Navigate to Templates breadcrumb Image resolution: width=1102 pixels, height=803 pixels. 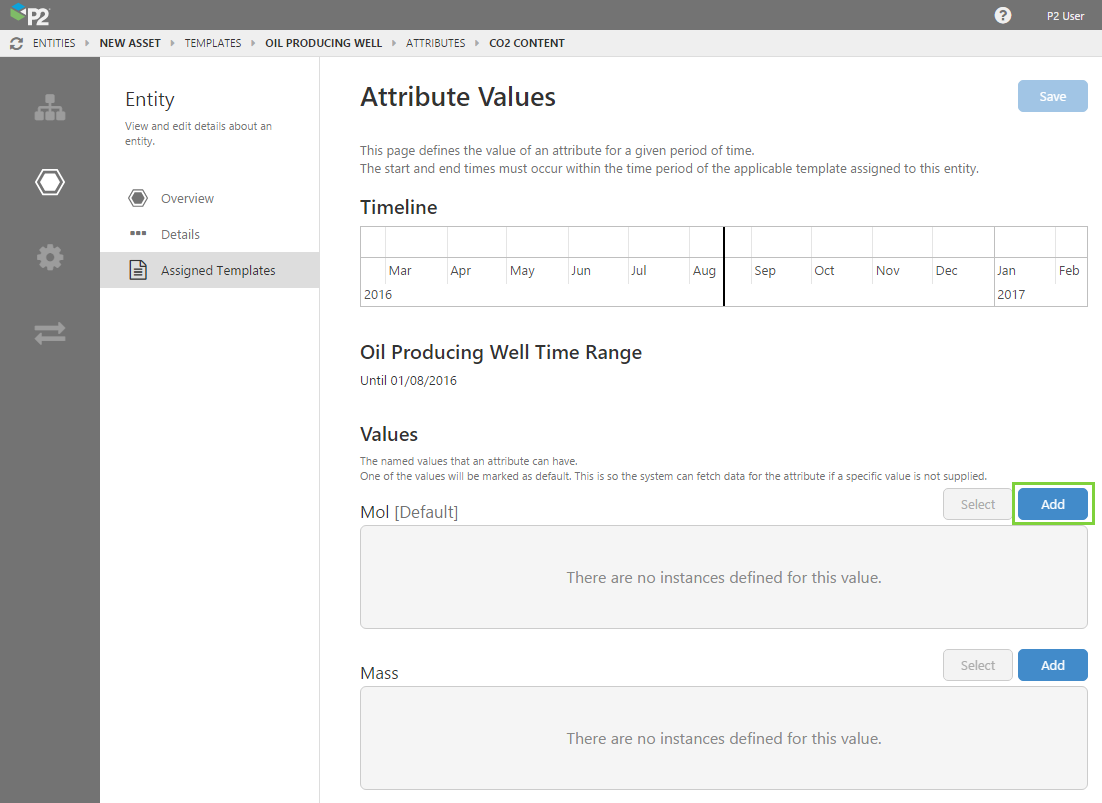pos(213,44)
